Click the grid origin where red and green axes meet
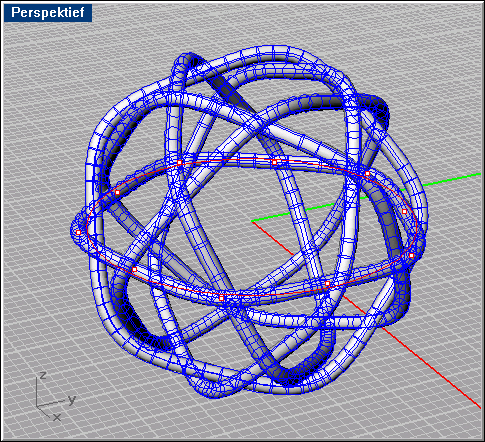 252,221
